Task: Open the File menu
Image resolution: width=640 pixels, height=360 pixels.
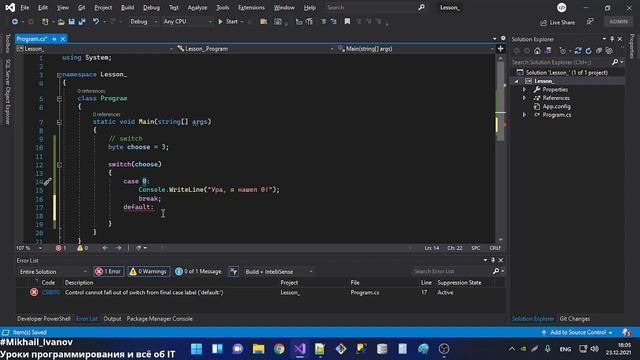Action: (x=24, y=7)
